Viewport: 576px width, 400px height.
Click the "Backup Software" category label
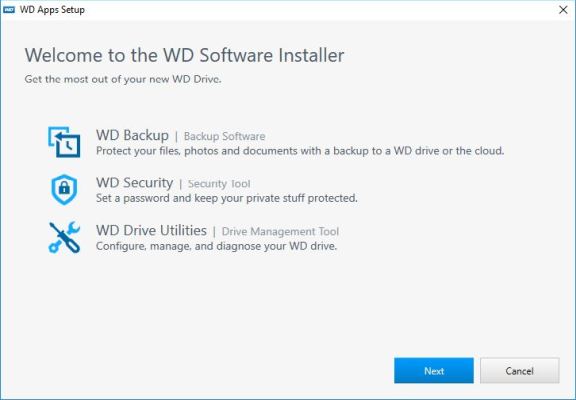tap(224, 136)
